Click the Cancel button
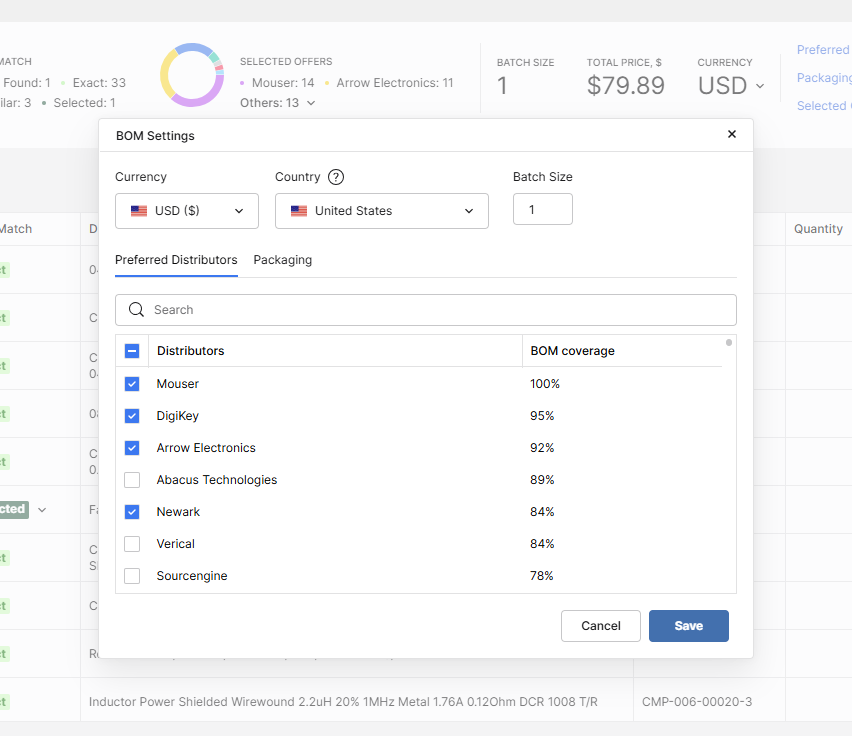 tap(601, 626)
